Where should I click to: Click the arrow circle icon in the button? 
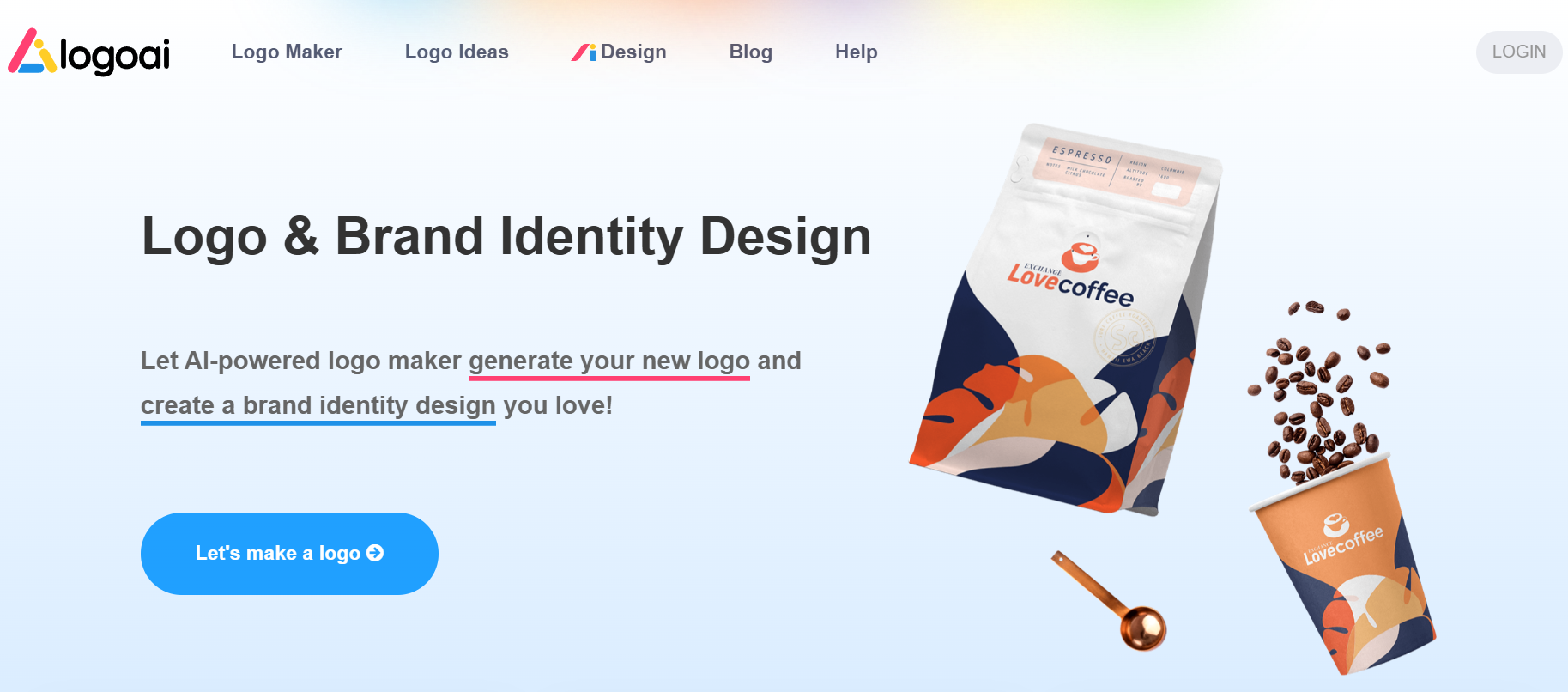click(375, 553)
